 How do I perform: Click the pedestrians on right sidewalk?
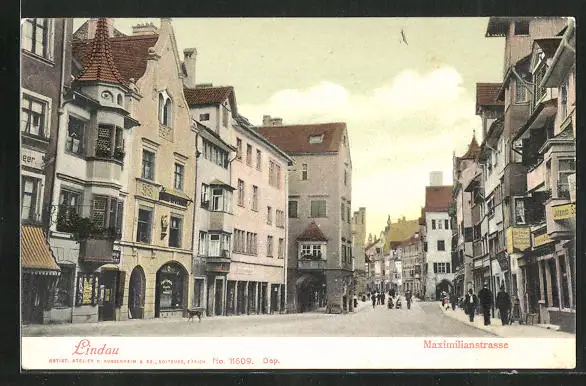486,305
